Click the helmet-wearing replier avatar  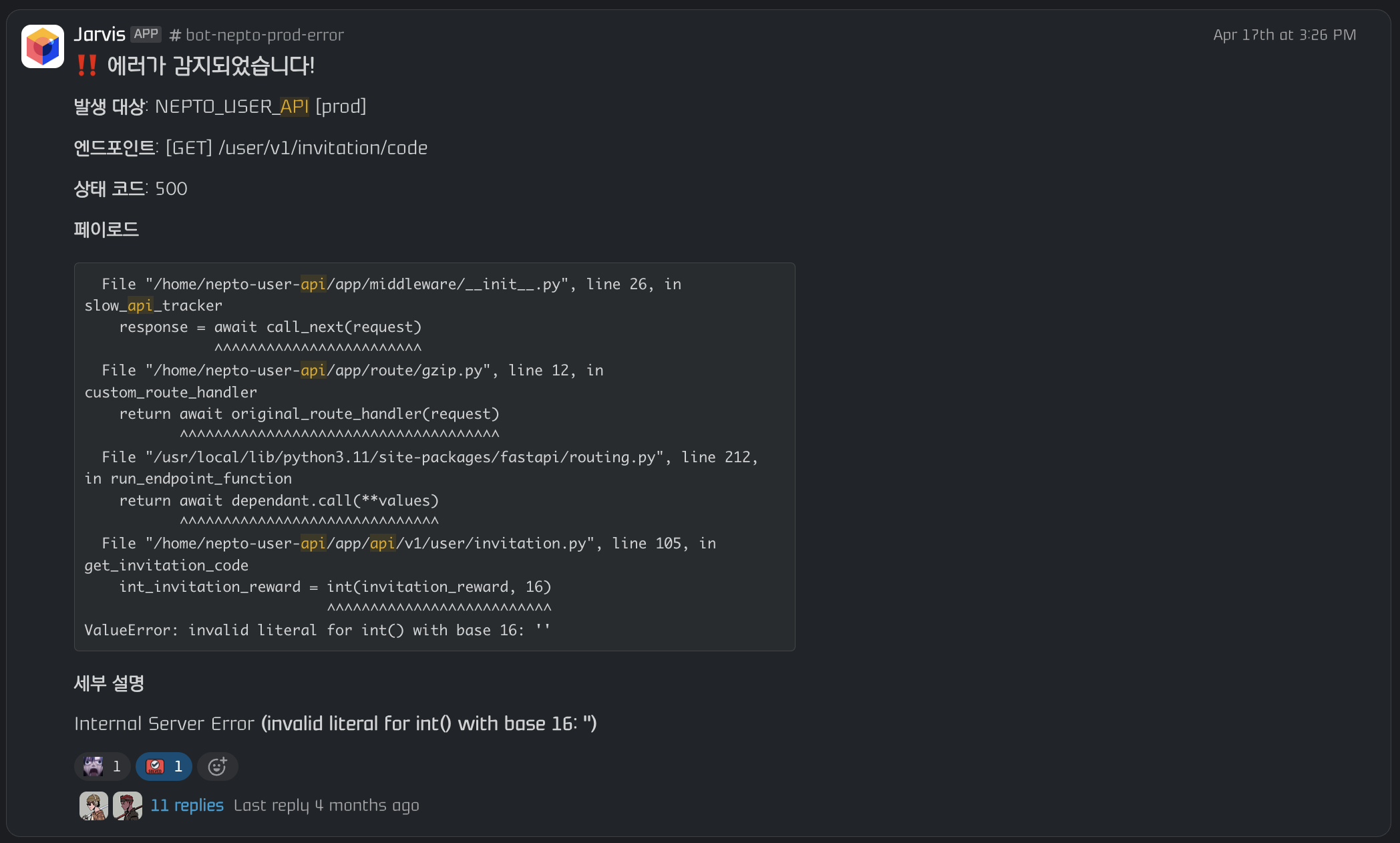[94, 806]
